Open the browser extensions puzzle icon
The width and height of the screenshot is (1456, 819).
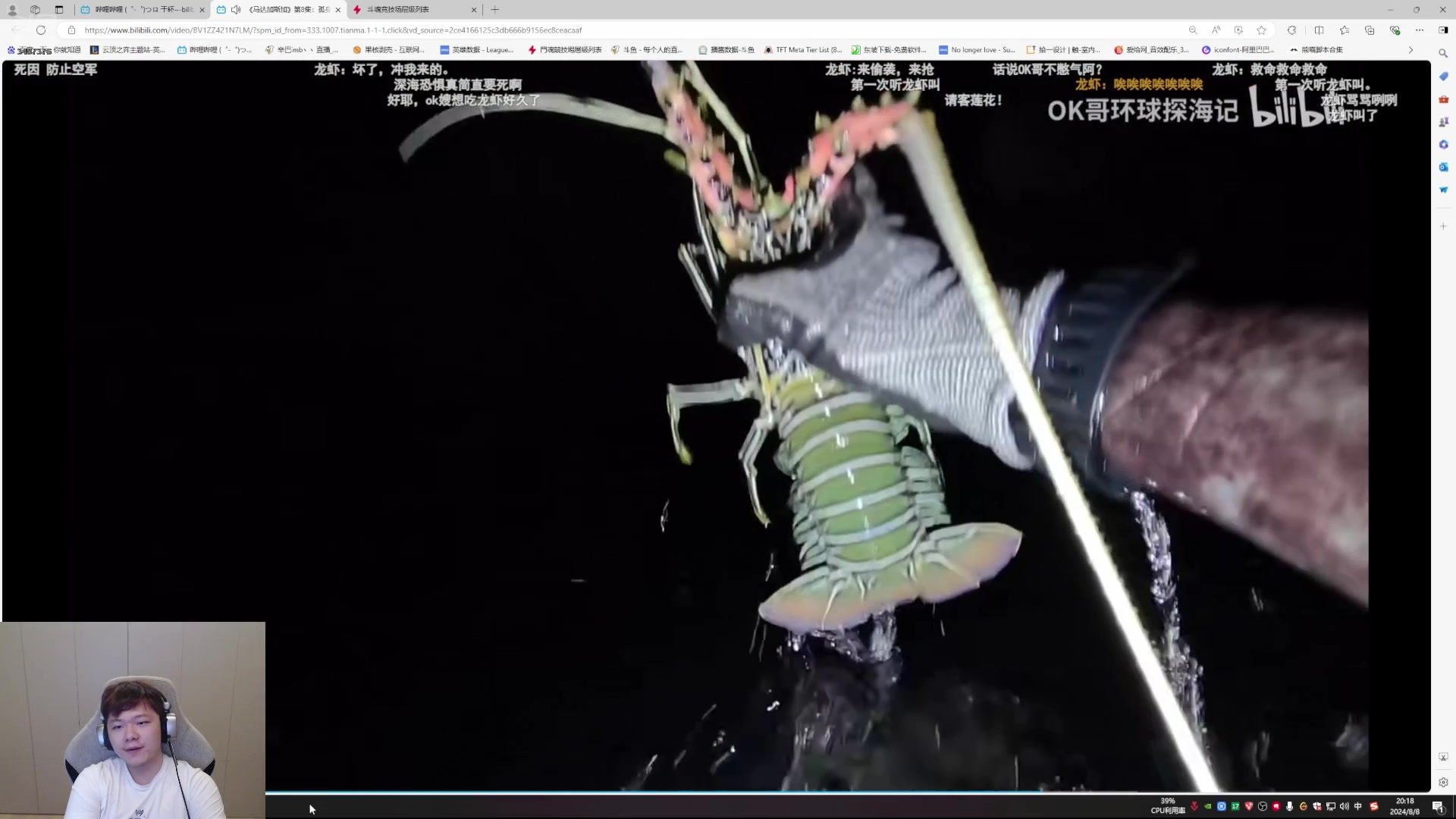tap(1291, 30)
